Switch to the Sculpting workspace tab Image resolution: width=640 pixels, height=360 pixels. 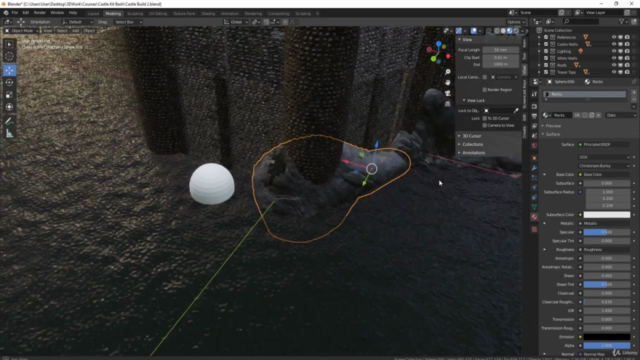pos(135,13)
